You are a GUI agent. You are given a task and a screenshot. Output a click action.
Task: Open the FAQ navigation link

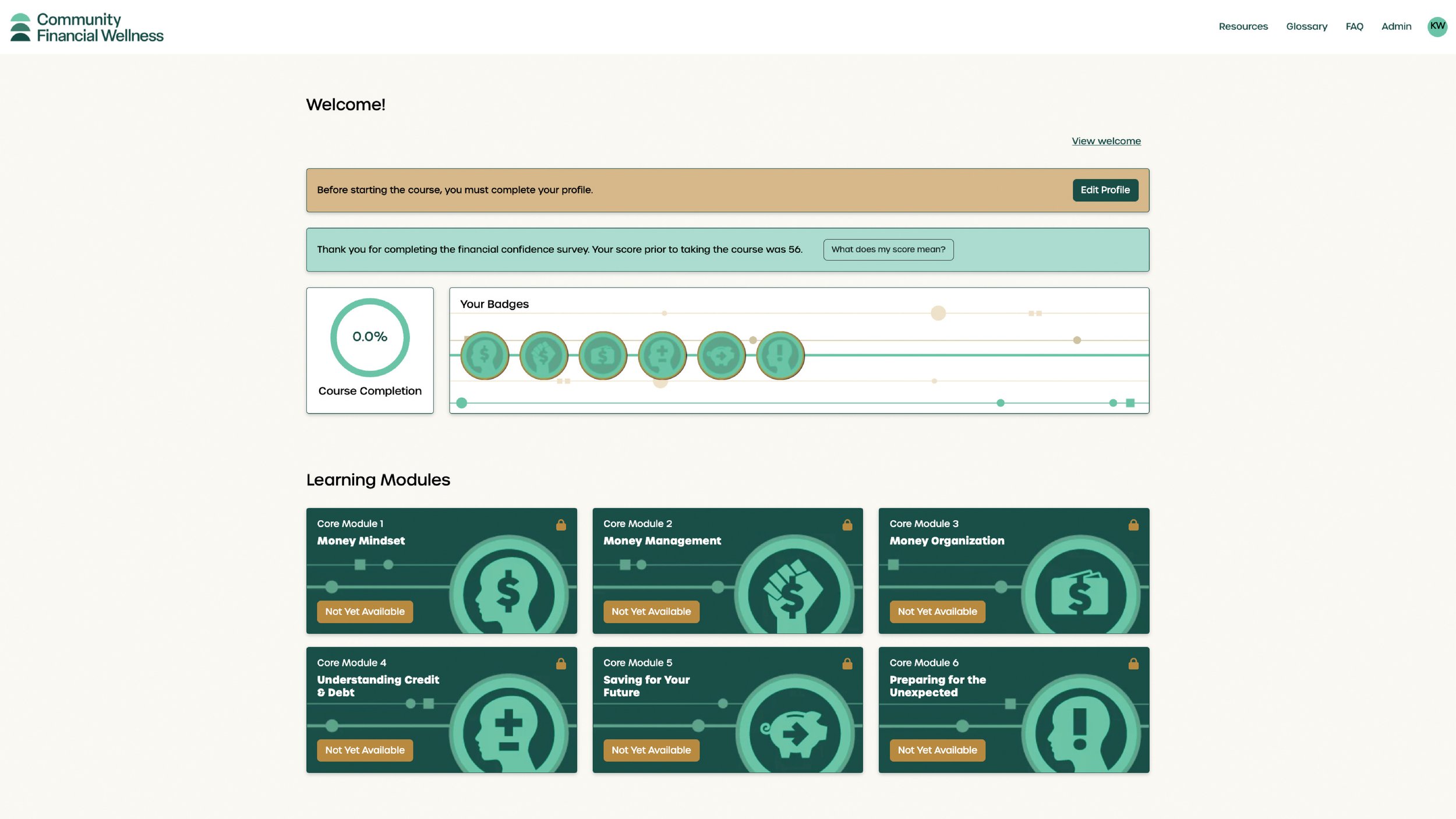pyautogui.click(x=1354, y=26)
